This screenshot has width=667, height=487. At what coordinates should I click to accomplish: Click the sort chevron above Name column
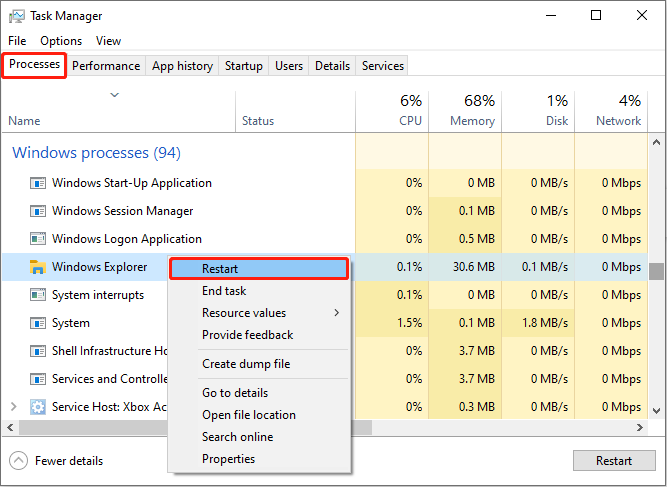coord(114,95)
